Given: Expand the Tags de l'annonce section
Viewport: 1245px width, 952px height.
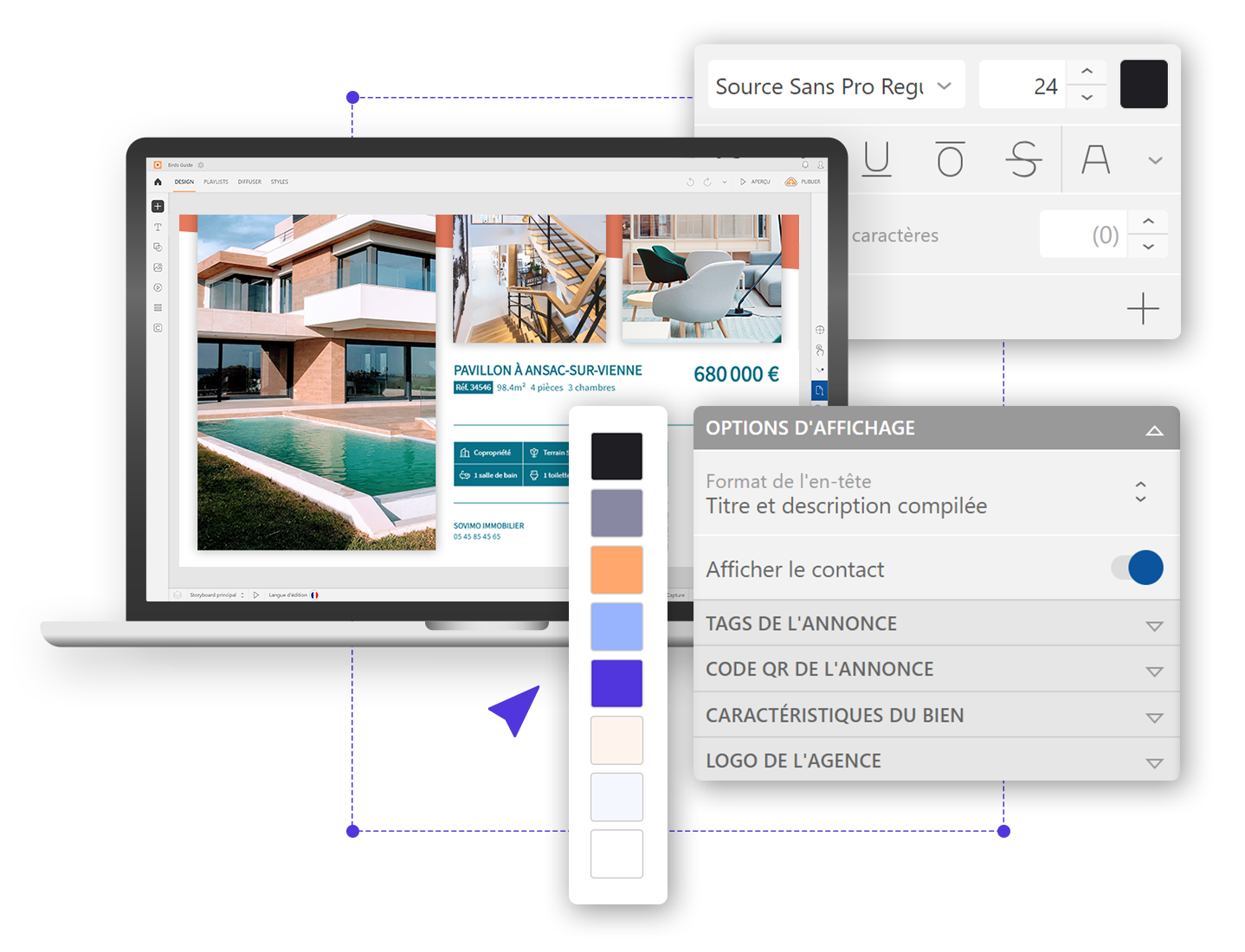Looking at the screenshot, I should click(937, 624).
